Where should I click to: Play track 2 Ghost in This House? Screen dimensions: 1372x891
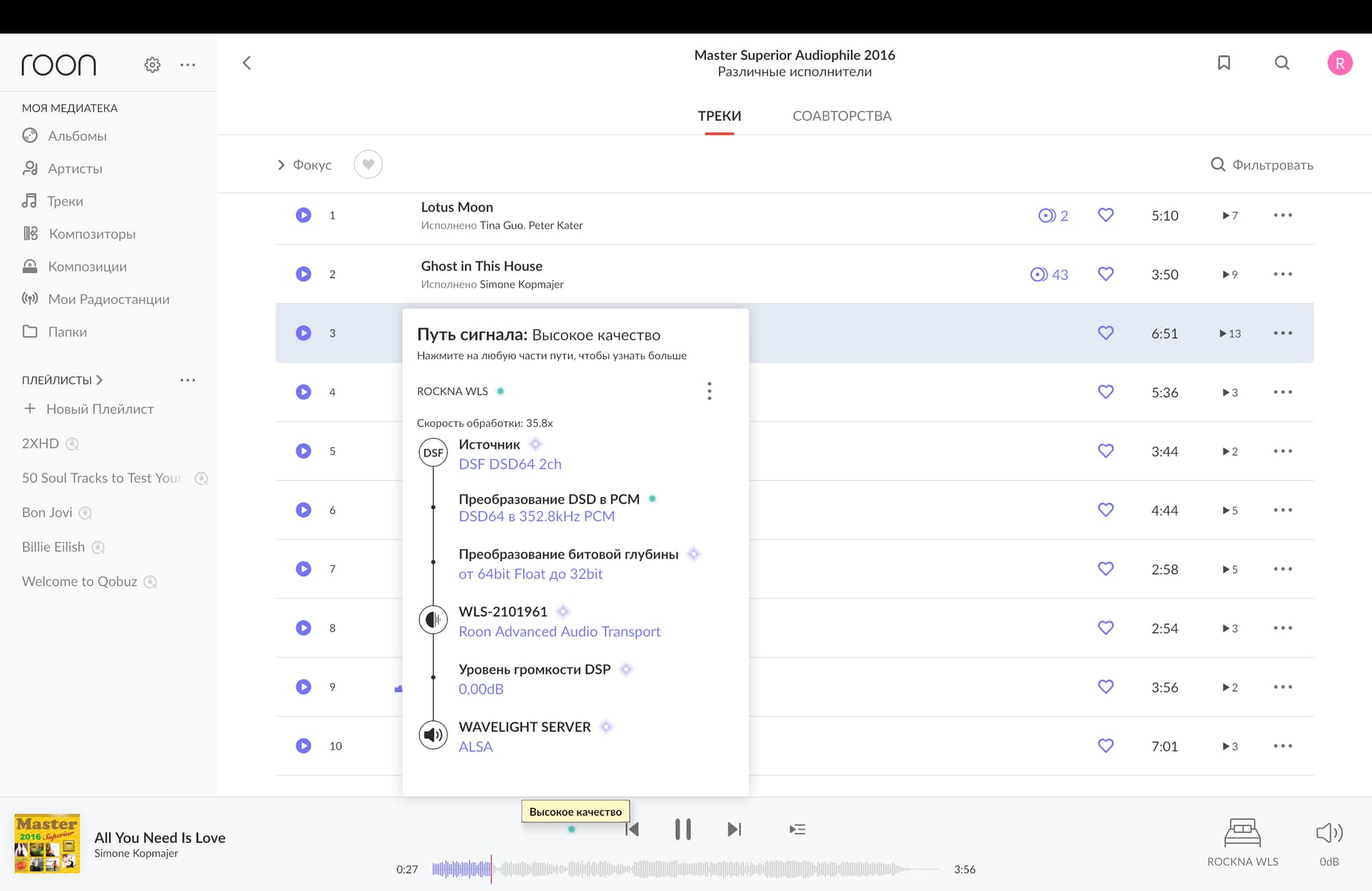click(x=304, y=274)
